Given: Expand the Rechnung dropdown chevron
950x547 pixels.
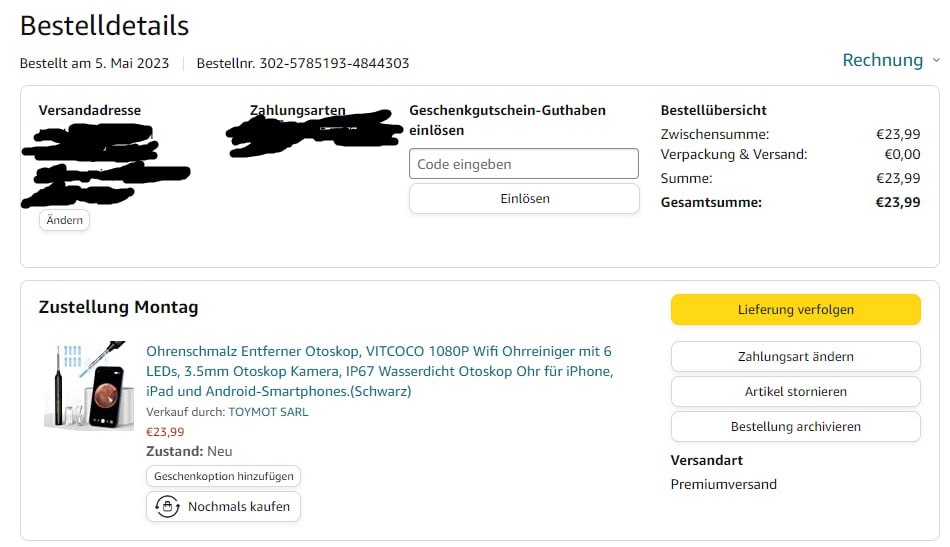Looking at the screenshot, I should click(936, 61).
